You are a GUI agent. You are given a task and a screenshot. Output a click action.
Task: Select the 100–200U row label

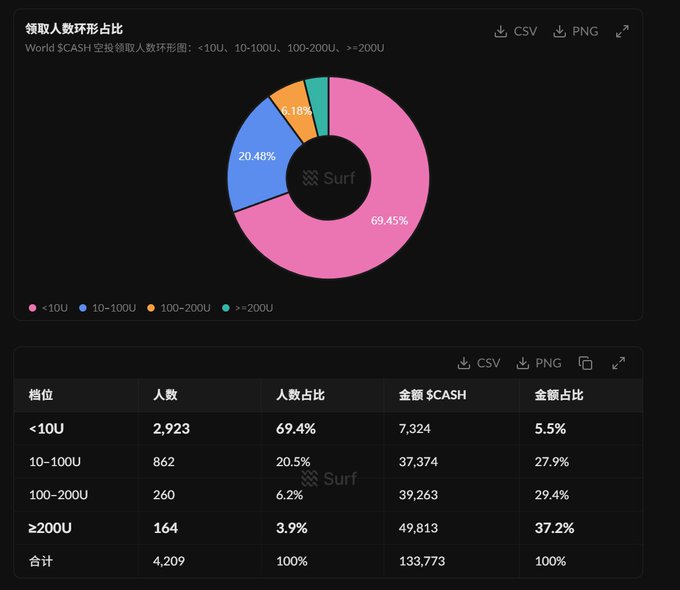58,495
